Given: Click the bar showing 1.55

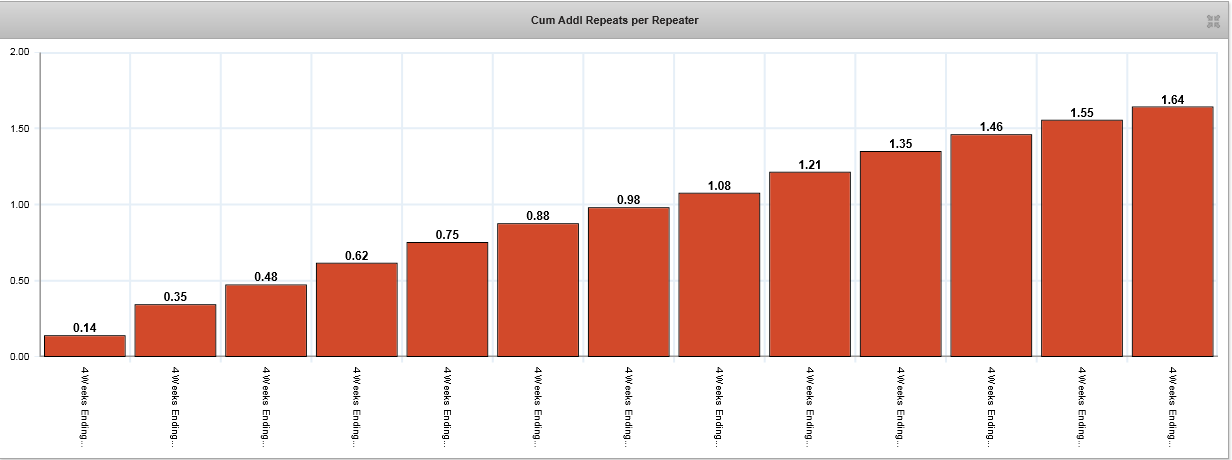Looking at the screenshot, I should (1081, 238).
